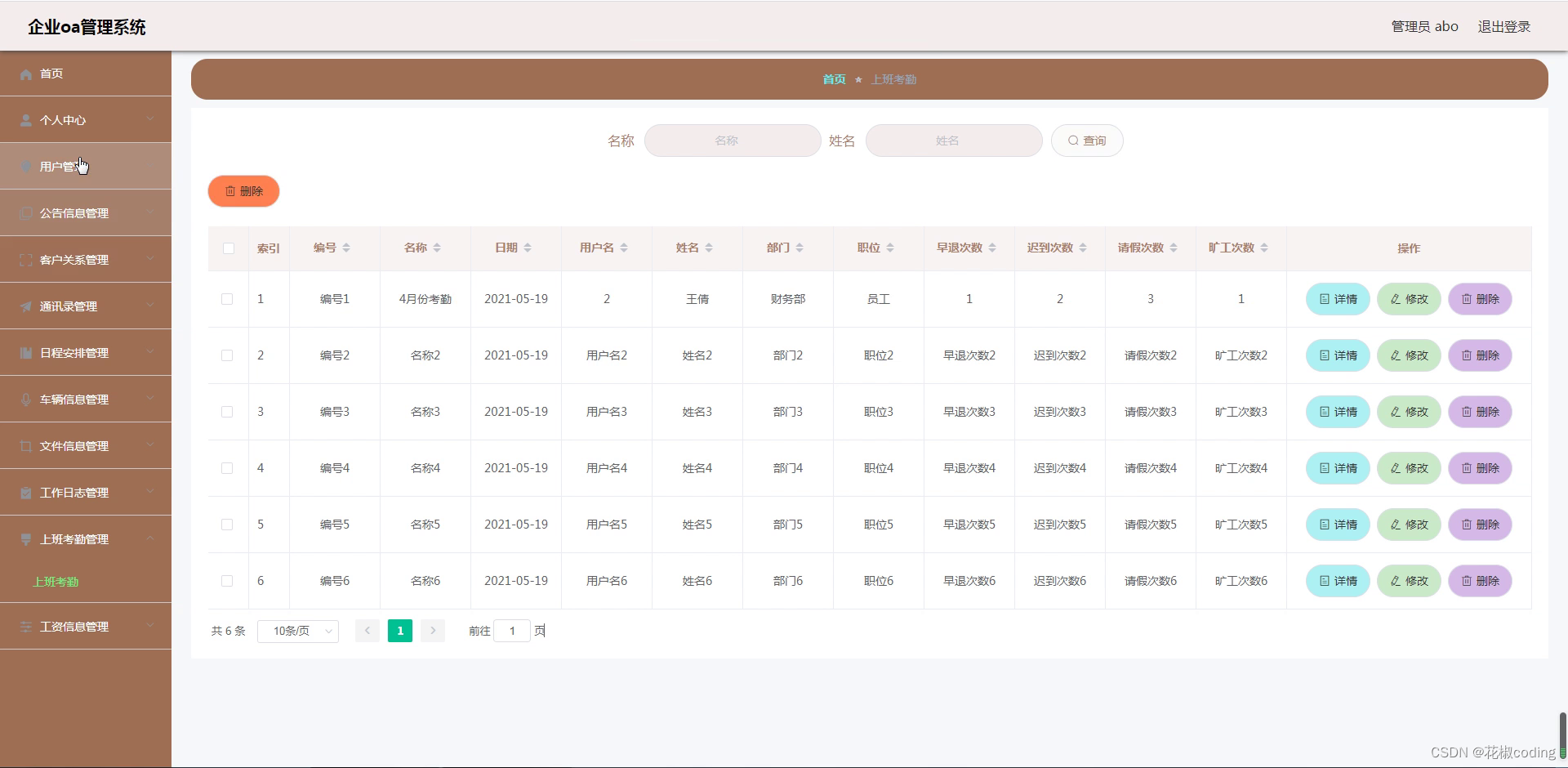Click the person icon next to 个人中心
Image resolution: width=1568 pixels, height=768 pixels.
point(26,121)
